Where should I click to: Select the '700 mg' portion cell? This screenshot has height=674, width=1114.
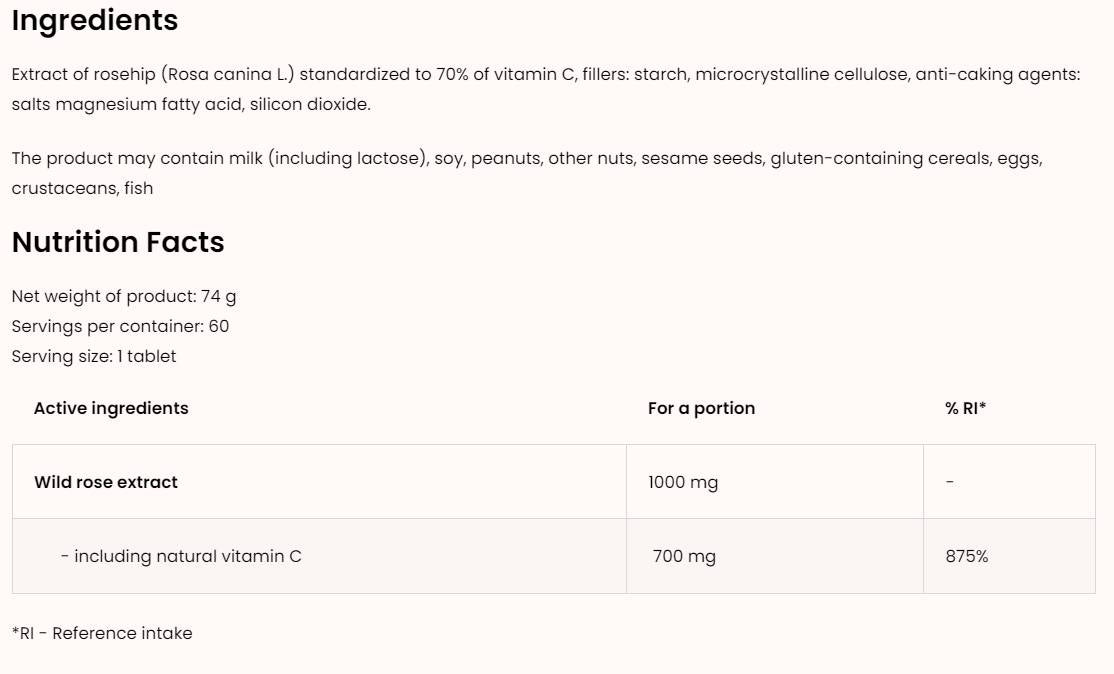point(684,556)
